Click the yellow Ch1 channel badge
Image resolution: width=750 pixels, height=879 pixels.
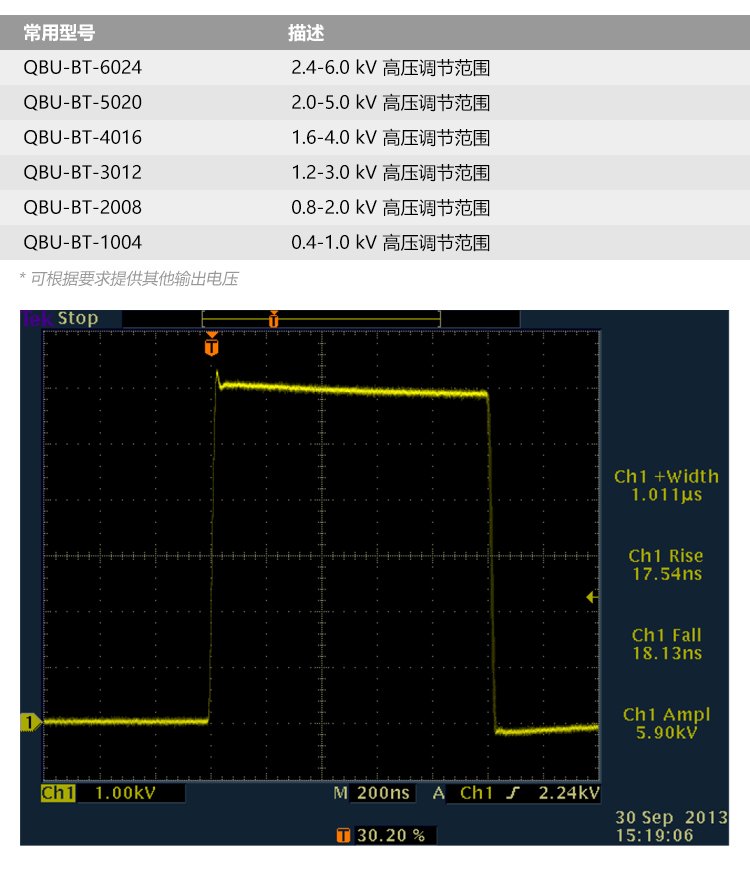(58, 793)
